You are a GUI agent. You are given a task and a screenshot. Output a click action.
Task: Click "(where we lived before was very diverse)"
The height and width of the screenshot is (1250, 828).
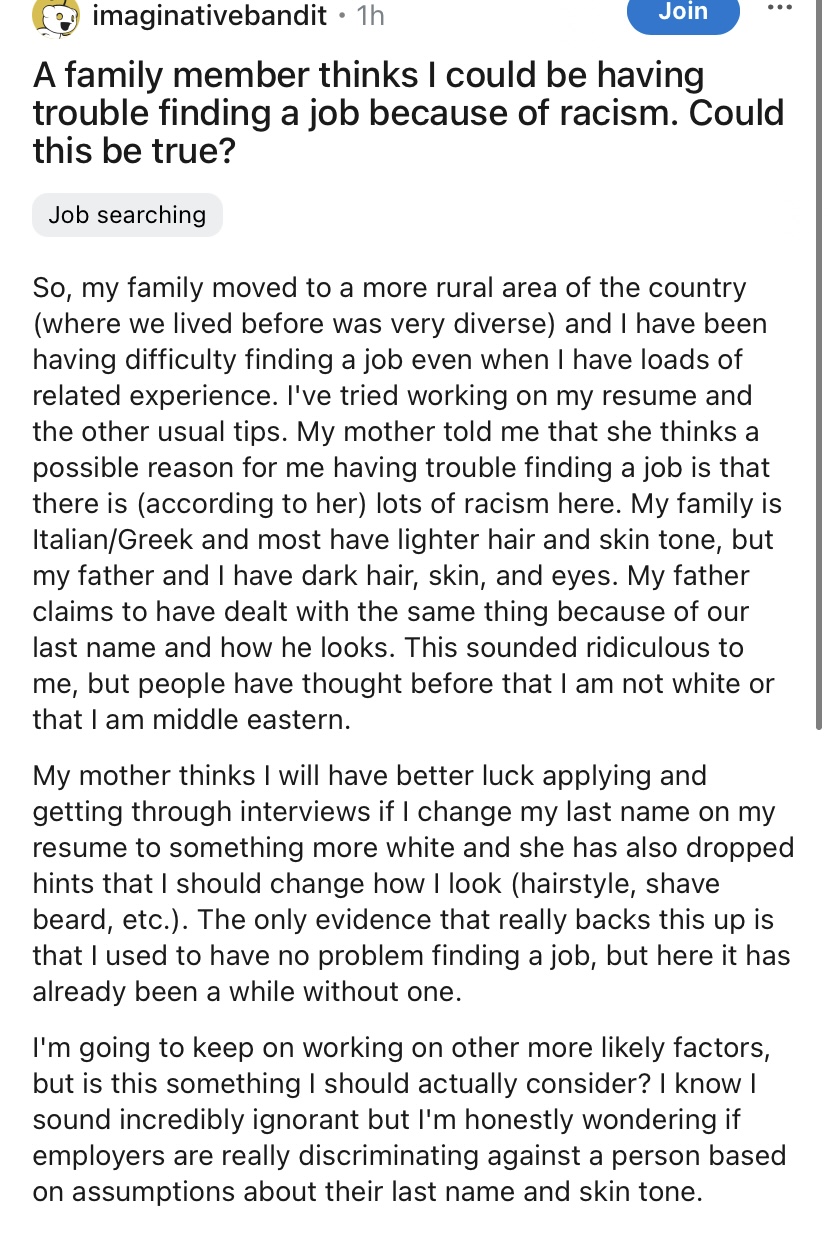pyautogui.click(x=297, y=325)
